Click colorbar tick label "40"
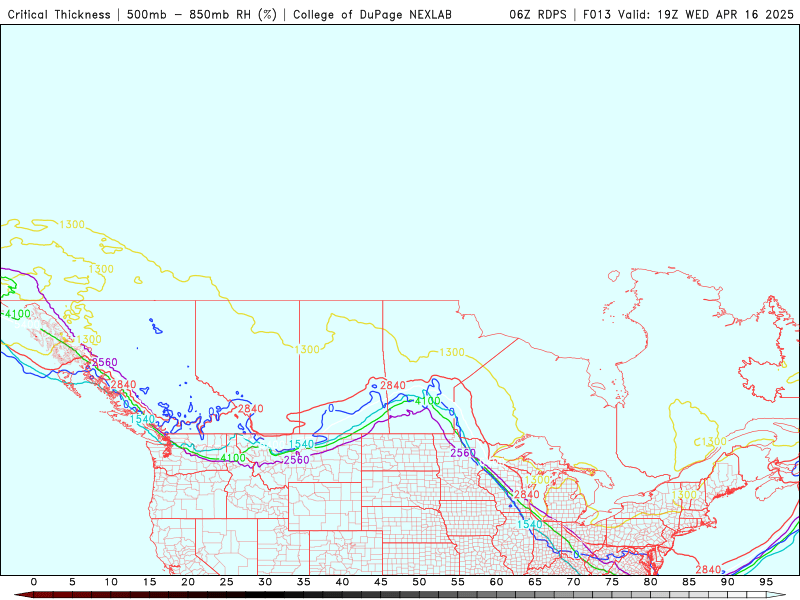The image size is (800, 600). [342, 582]
